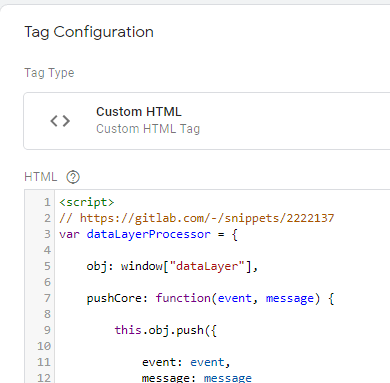Click the 'Custom HTML Tag' subtitle text
Image resolution: width=390 pixels, height=383 pixels.
(x=148, y=129)
